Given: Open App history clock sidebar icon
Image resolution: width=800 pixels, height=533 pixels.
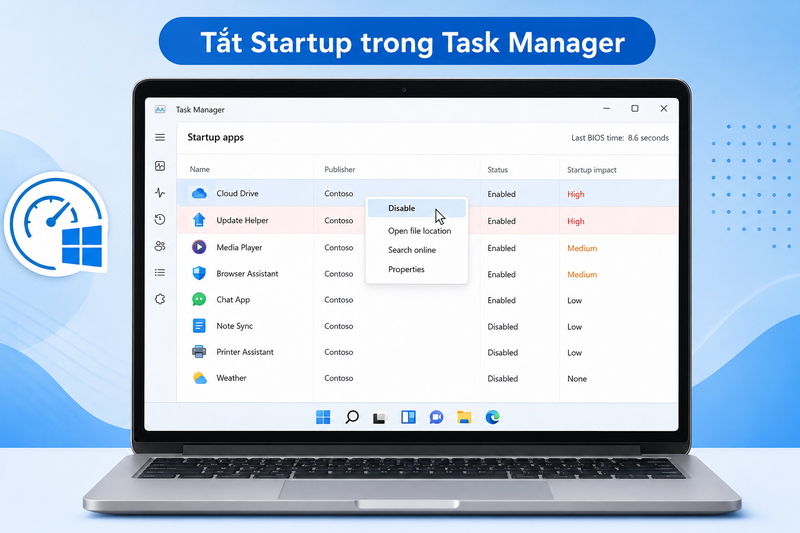Looking at the screenshot, I should click(160, 219).
